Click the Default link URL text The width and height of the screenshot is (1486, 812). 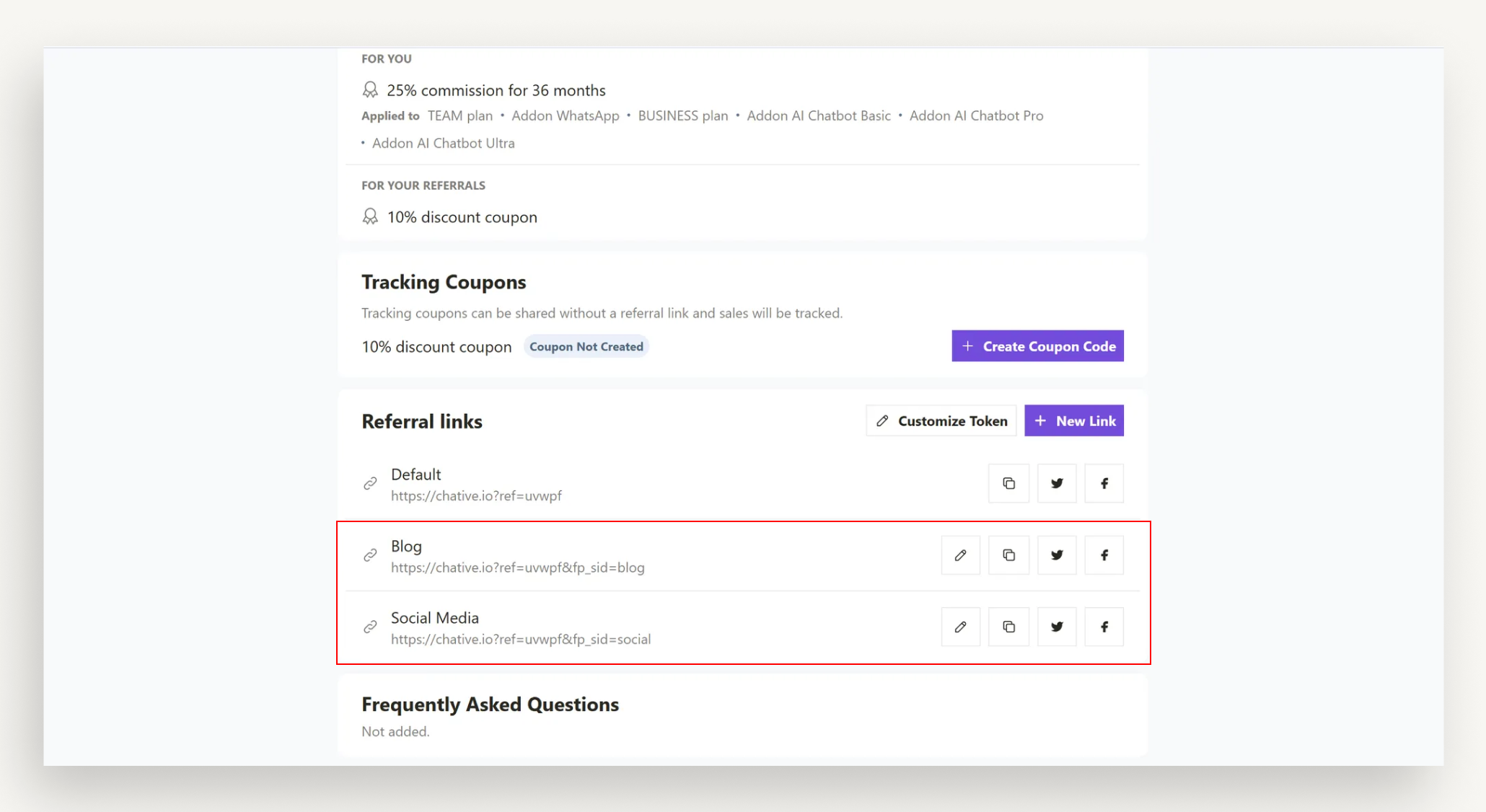coord(476,496)
